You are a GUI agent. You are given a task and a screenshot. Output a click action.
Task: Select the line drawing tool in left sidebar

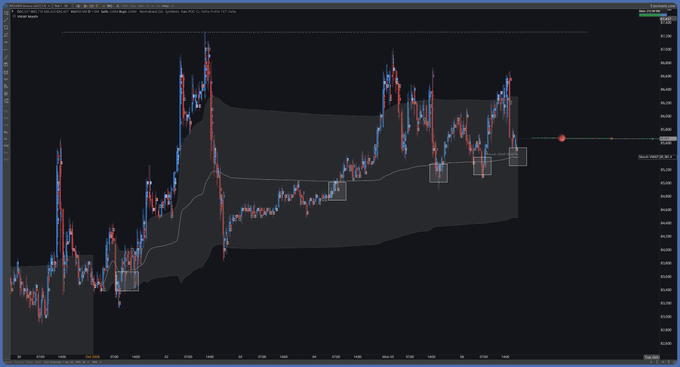coord(6,19)
